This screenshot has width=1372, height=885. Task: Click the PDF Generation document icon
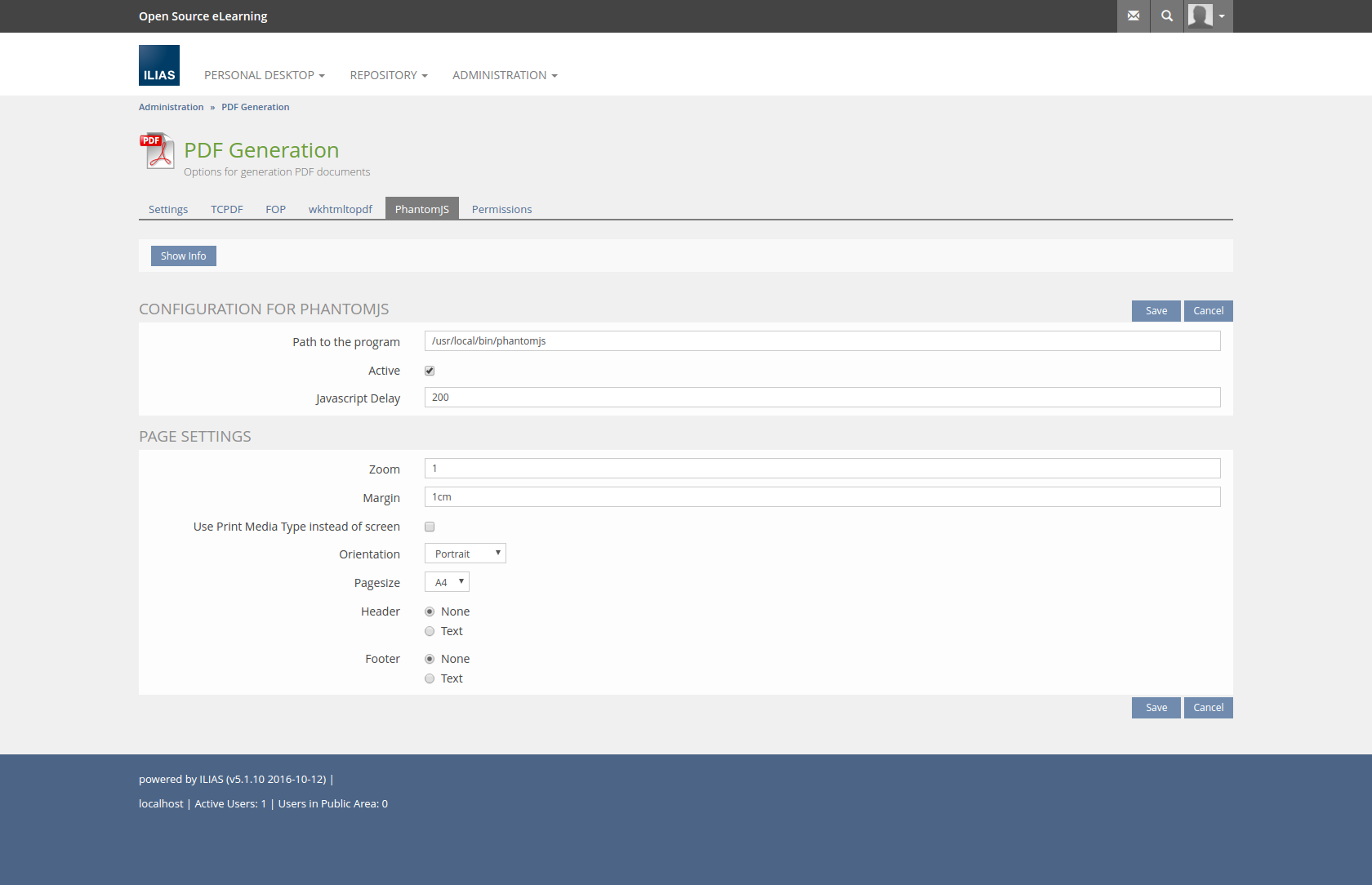point(157,151)
